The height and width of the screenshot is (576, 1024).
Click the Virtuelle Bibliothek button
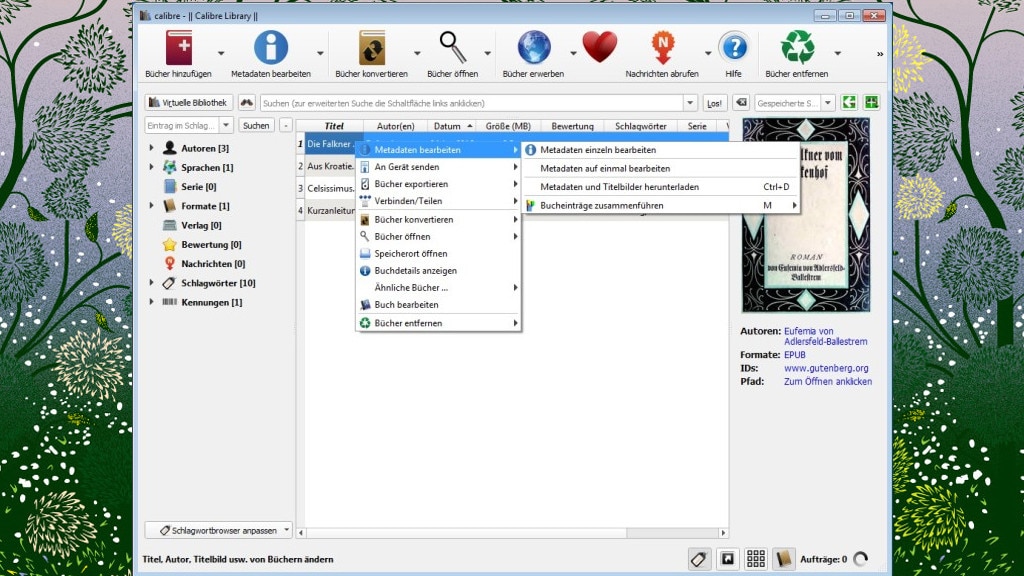click(189, 103)
